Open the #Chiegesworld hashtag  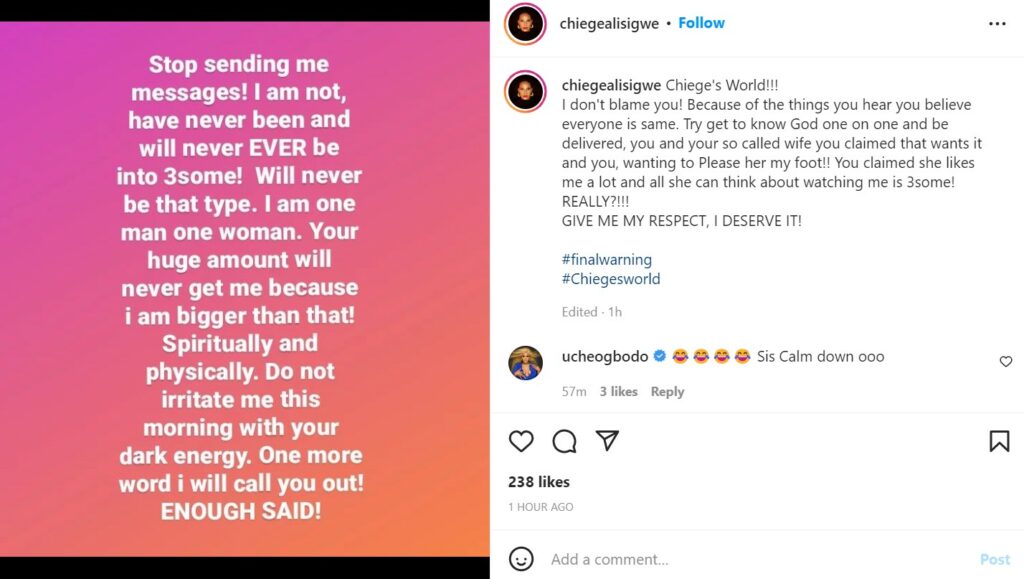tap(611, 279)
